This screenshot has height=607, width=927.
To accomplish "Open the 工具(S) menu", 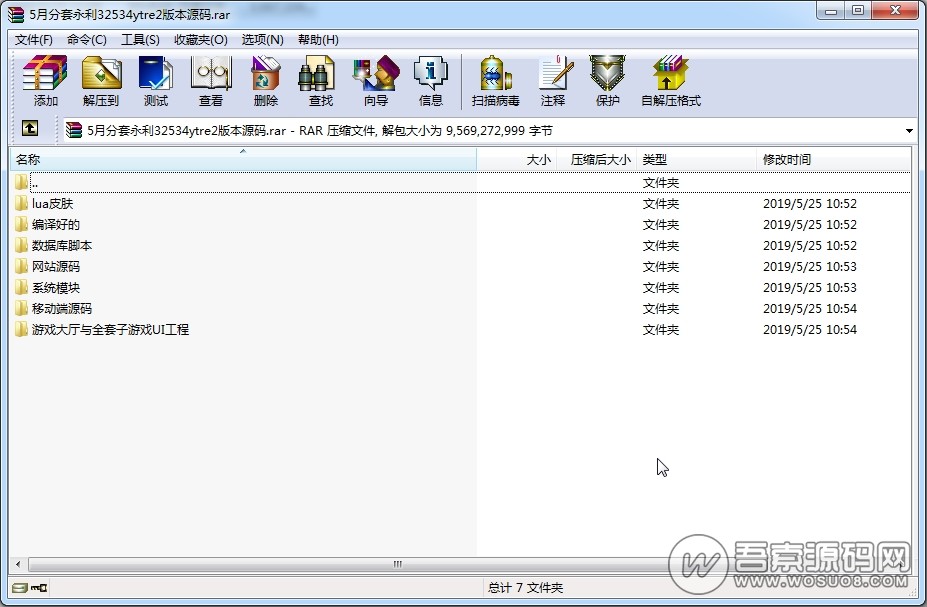I will 140,40.
